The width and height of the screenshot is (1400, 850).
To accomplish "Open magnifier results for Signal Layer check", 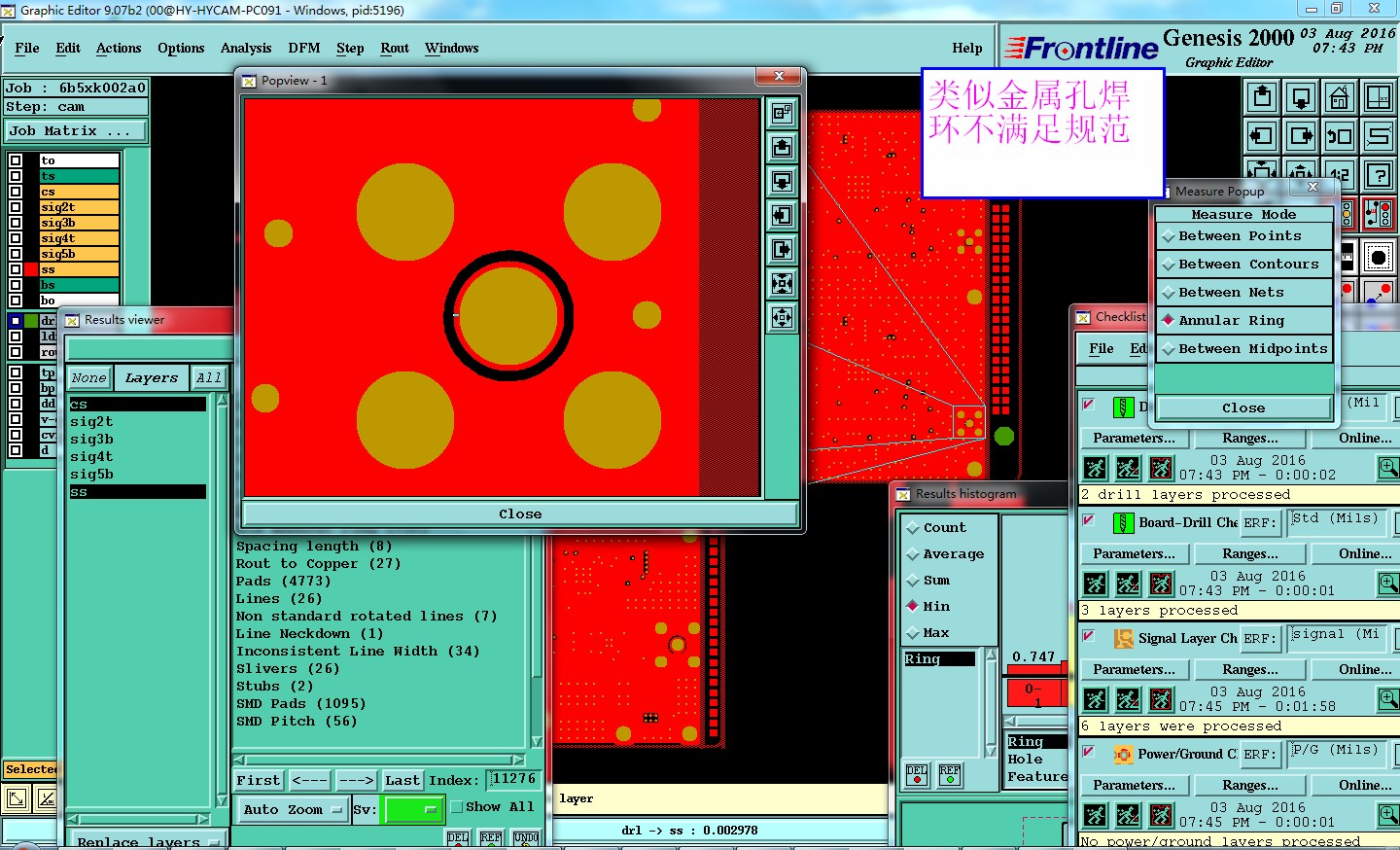I will (1389, 699).
